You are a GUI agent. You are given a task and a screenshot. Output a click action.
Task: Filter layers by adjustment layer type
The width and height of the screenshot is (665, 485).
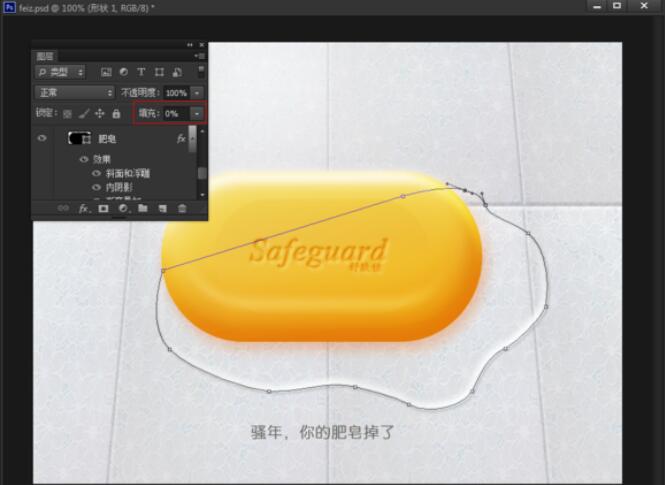click(x=124, y=72)
